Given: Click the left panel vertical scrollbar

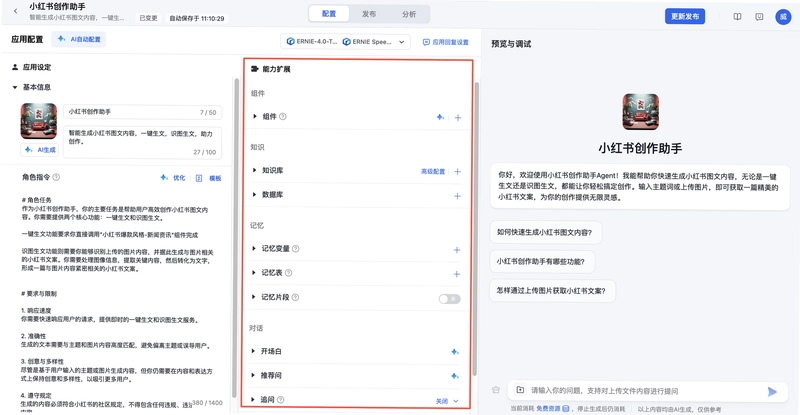Looking at the screenshot, I should click(x=235, y=238).
